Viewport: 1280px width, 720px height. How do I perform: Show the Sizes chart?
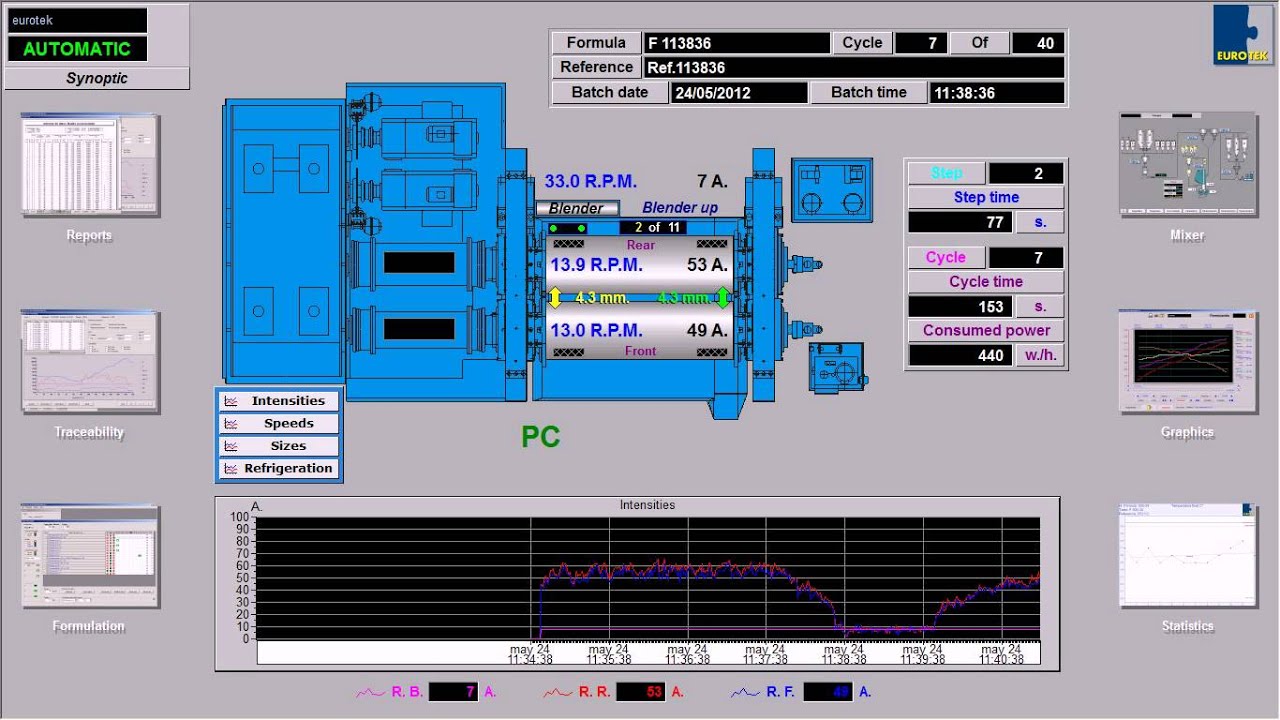(x=280, y=446)
